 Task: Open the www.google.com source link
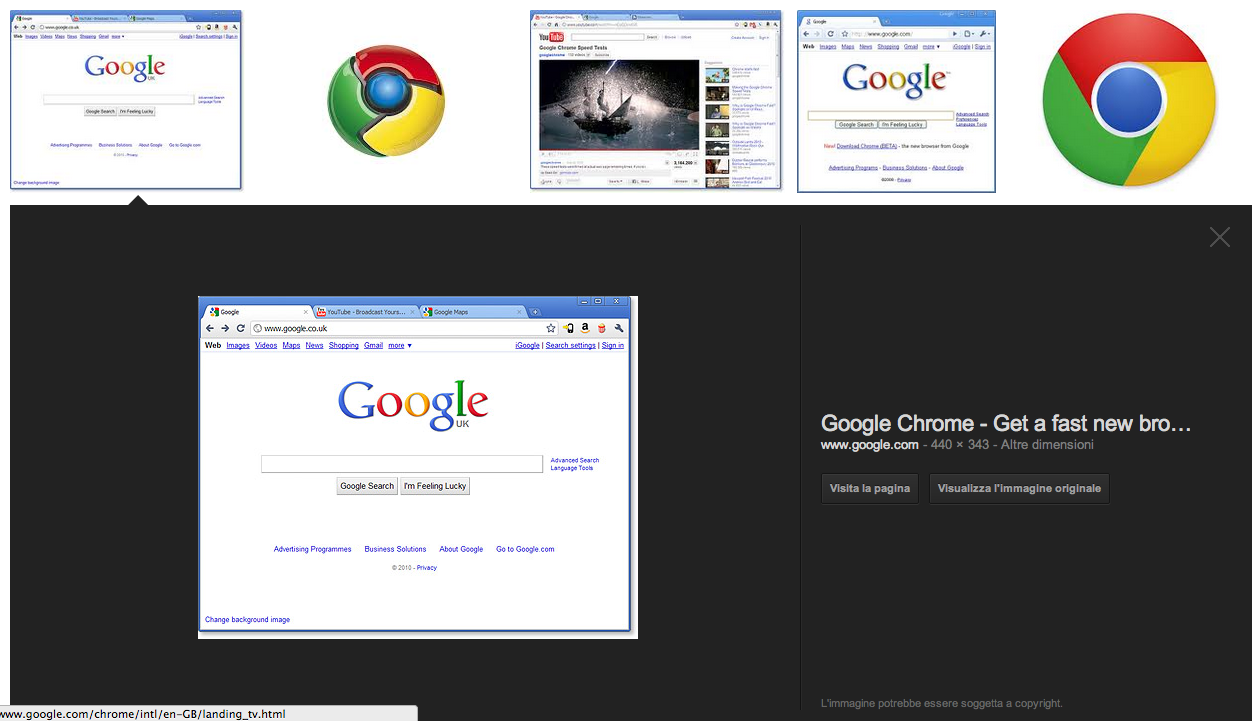[869, 445]
